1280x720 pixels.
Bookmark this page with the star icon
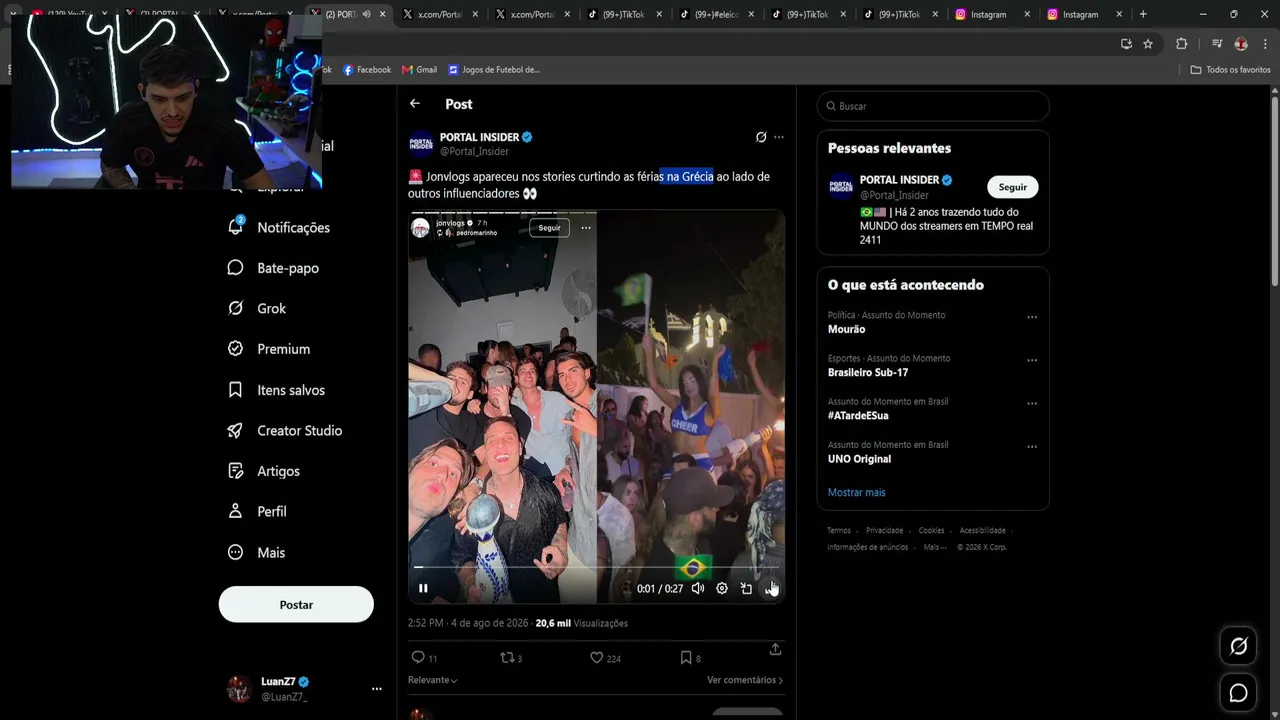[1148, 44]
